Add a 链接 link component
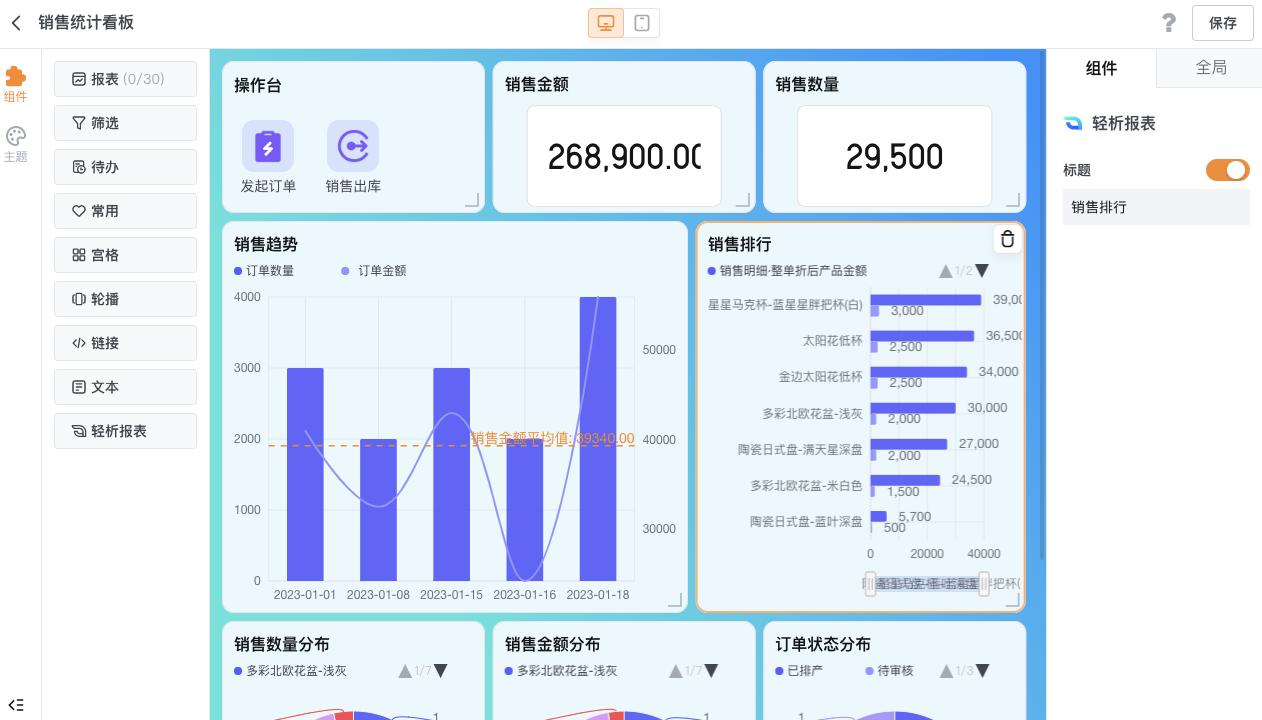This screenshot has width=1262, height=720. coord(125,343)
